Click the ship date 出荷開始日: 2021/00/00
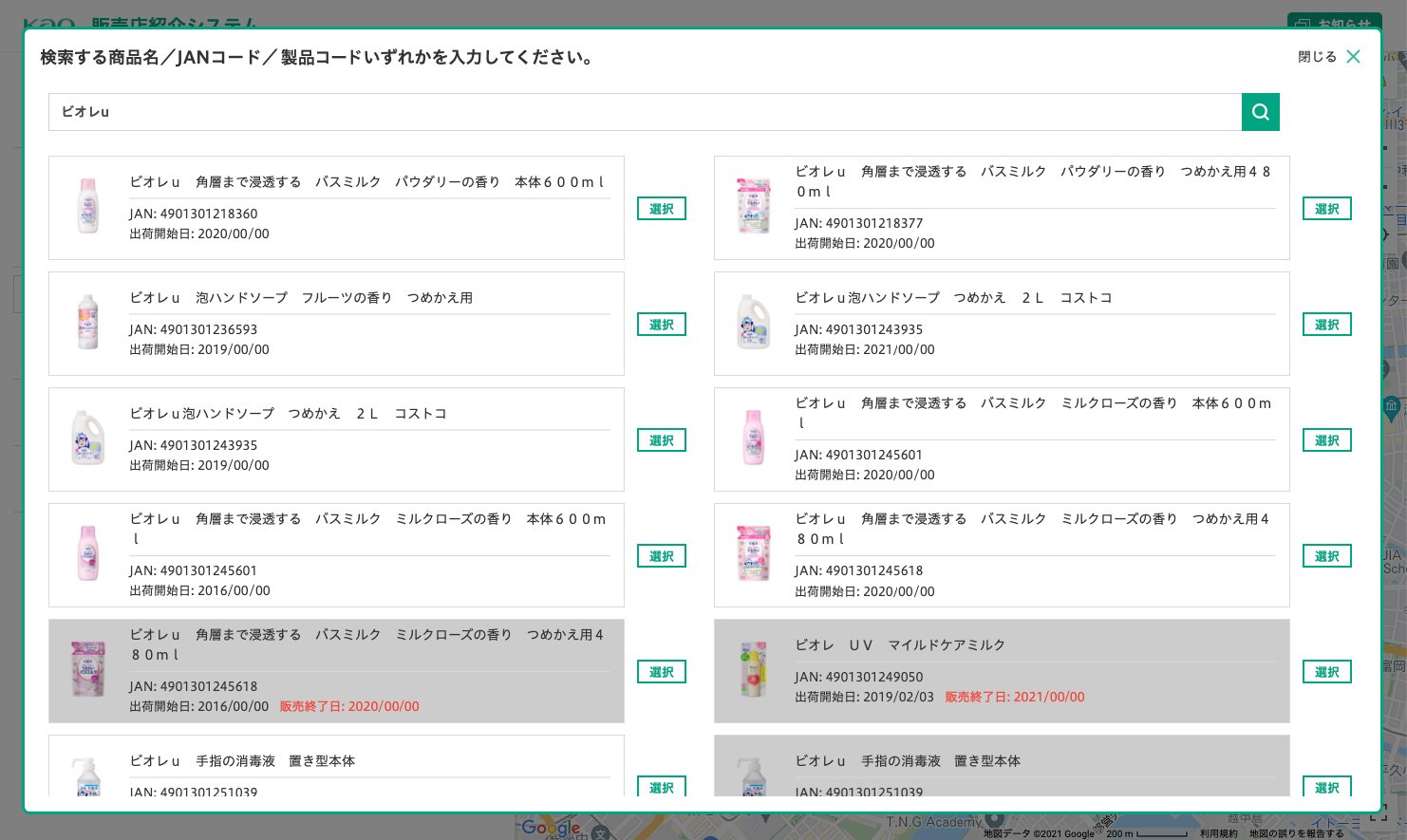 click(865, 349)
